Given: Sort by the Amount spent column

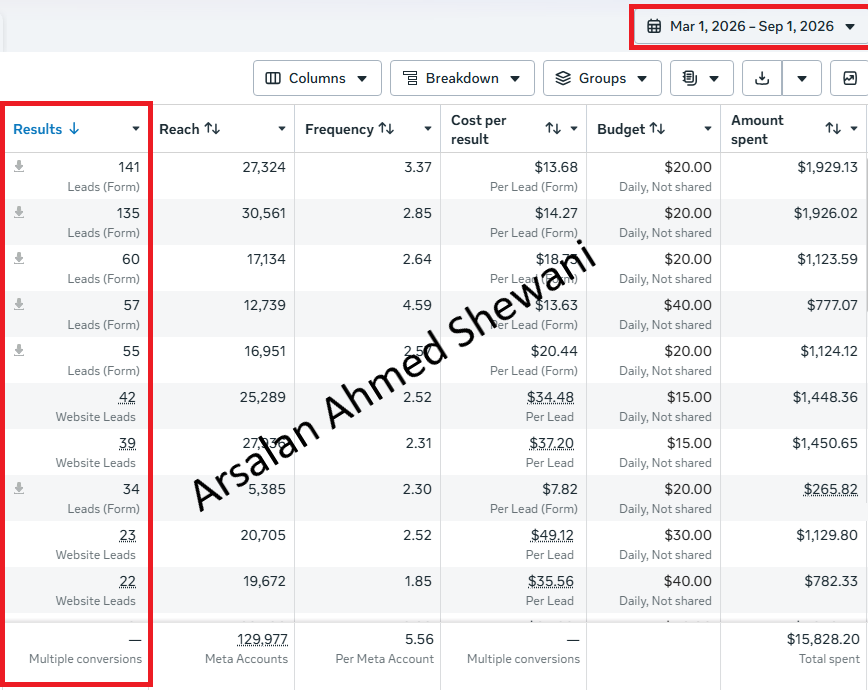Looking at the screenshot, I should 833,129.
